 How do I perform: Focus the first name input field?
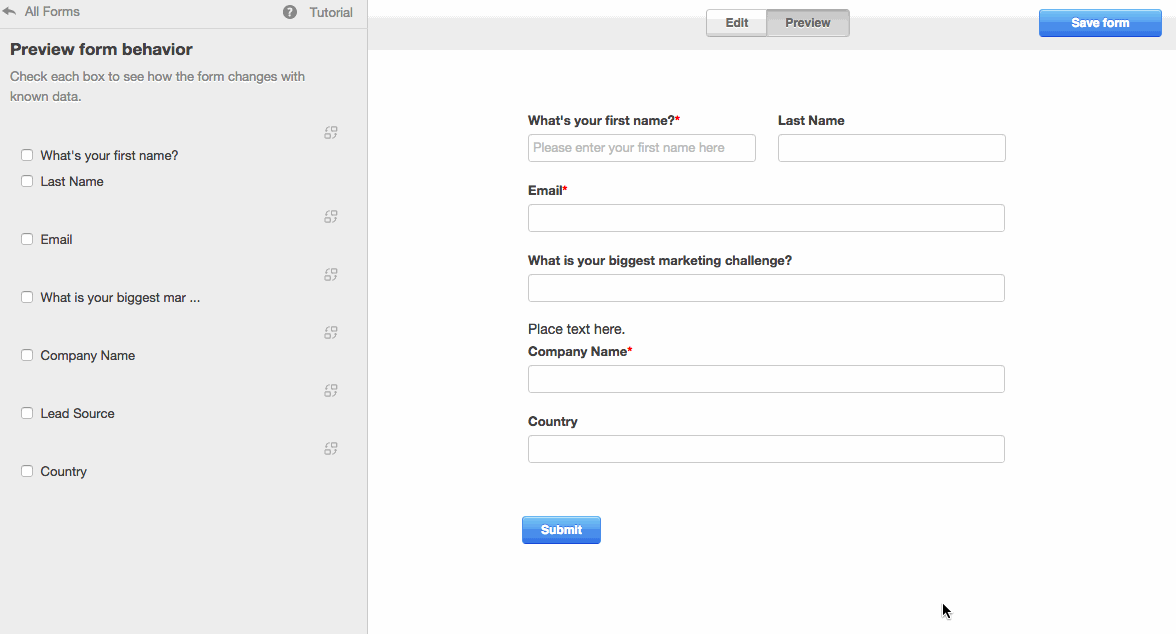[642, 148]
